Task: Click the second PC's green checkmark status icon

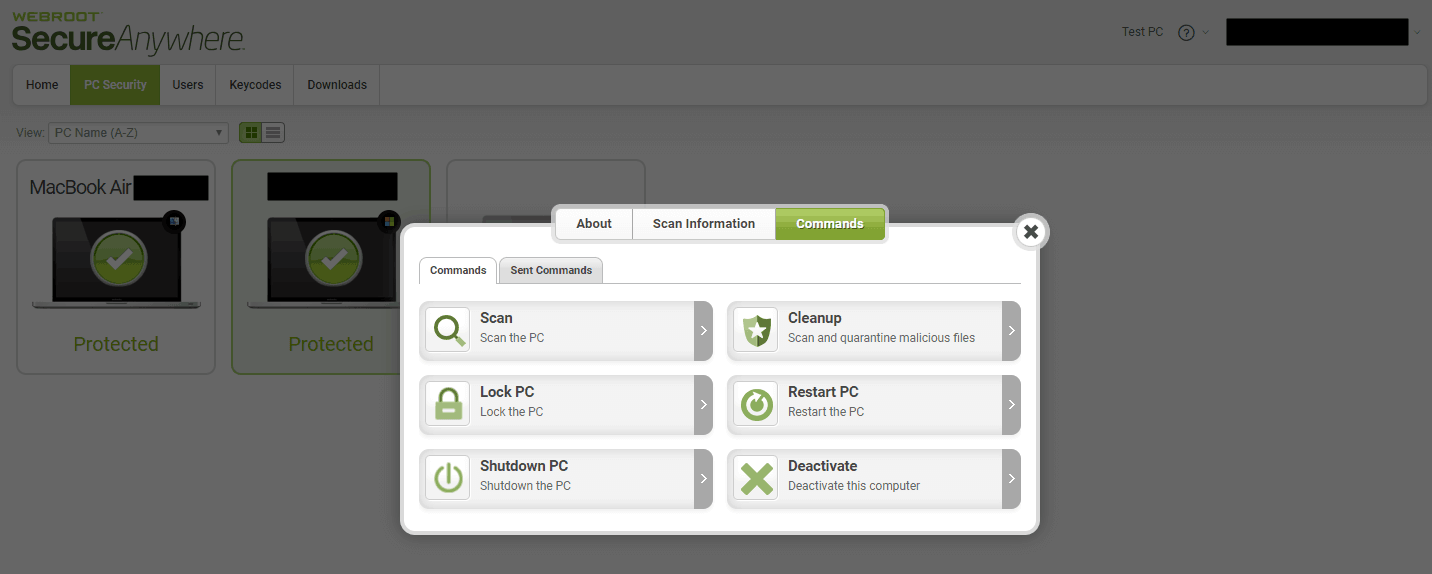Action: (x=333, y=259)
